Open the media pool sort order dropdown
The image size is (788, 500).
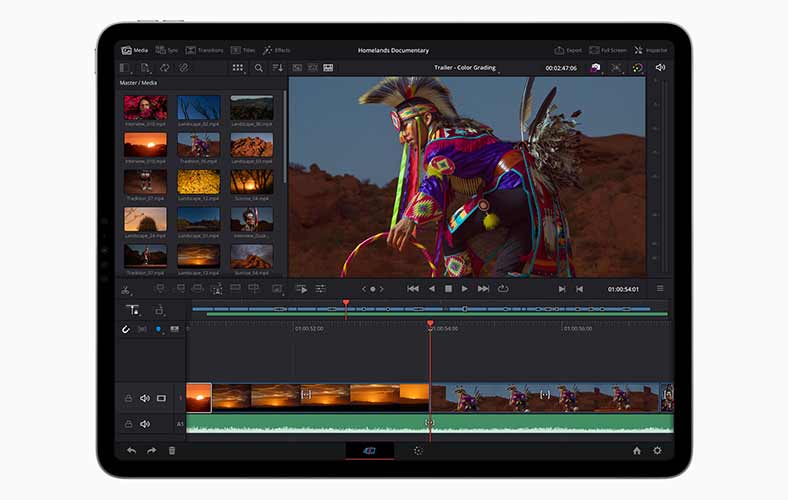tap(278, 68)
